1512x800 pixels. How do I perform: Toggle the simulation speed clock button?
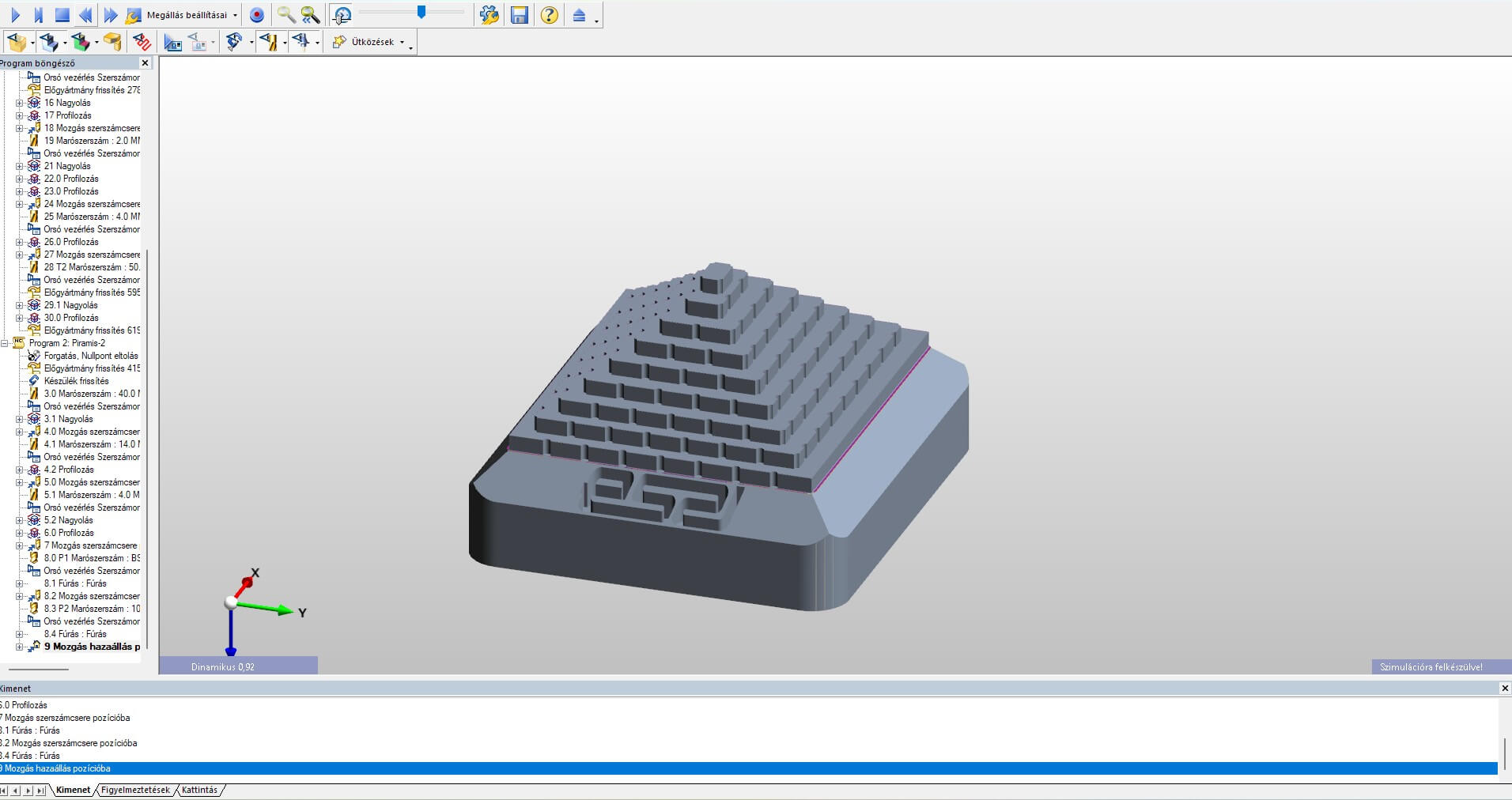click(x=342, y=15)
